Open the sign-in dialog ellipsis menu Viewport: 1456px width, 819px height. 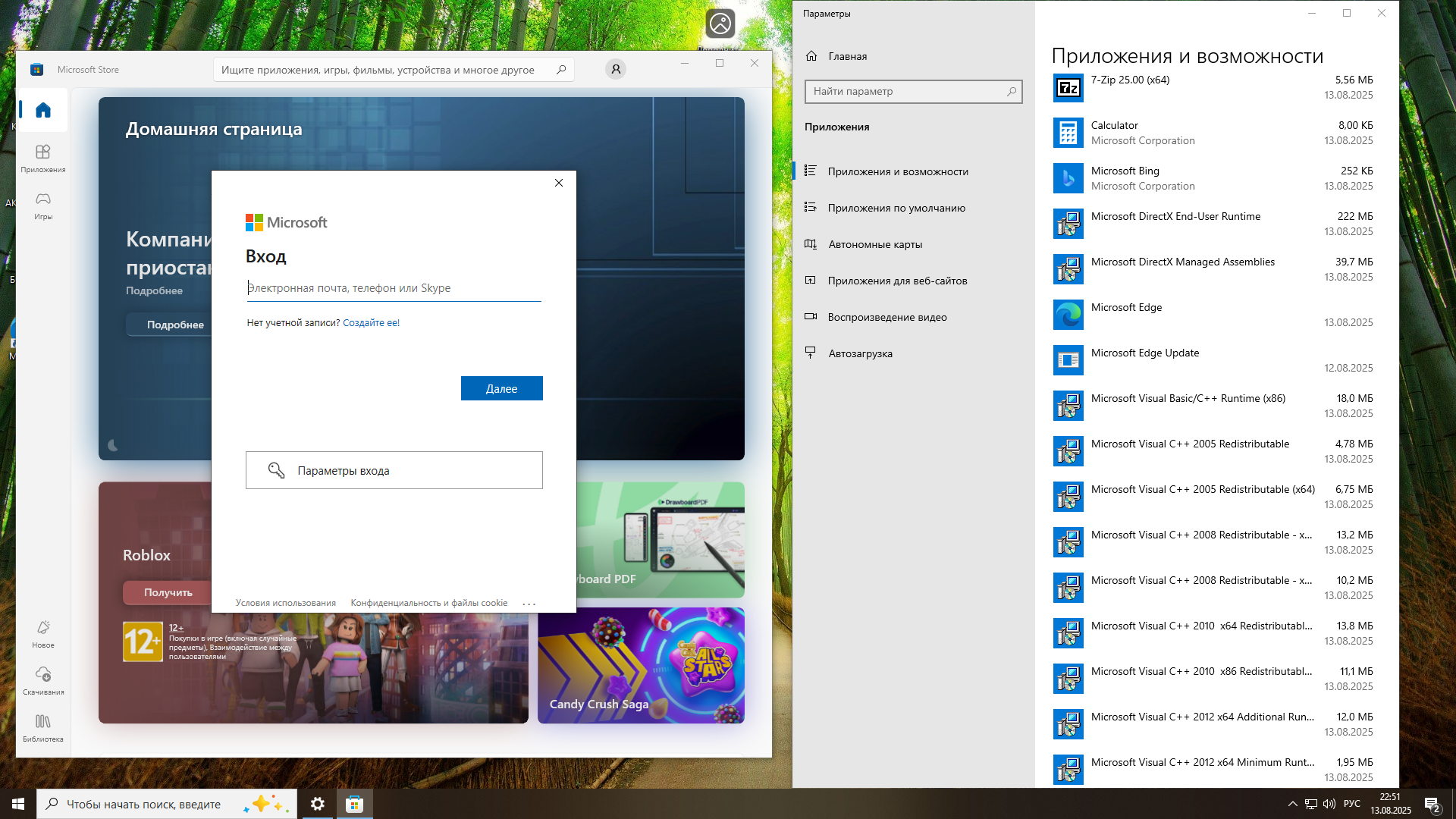pyautogui.click(x=529, y=604)
